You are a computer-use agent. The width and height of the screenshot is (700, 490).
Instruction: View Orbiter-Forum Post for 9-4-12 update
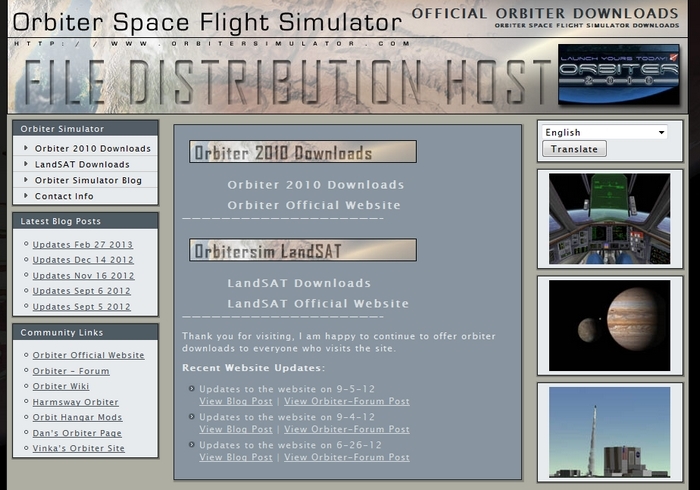point(347,429)
